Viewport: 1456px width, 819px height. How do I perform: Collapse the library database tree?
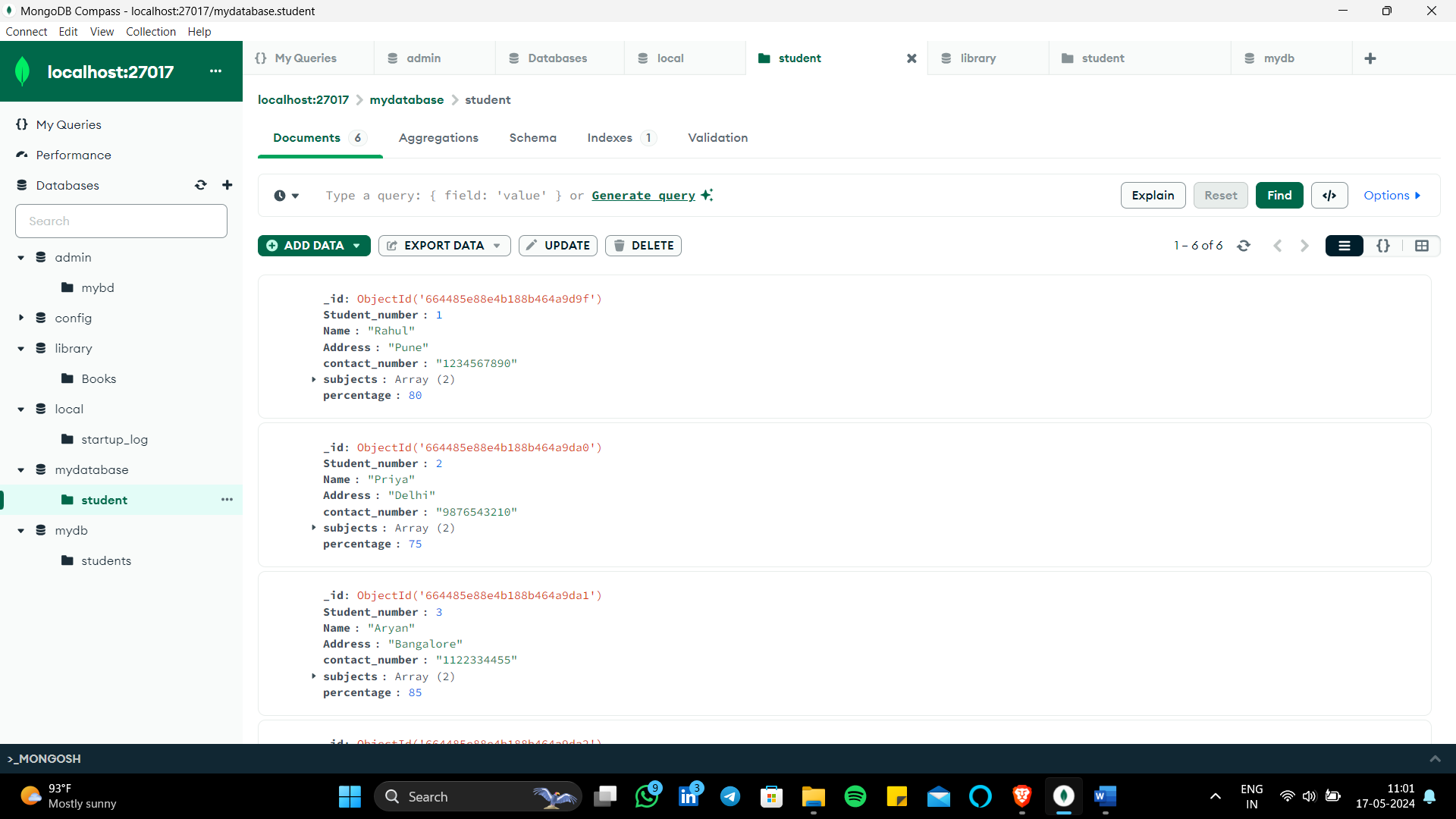click(21, 349)
